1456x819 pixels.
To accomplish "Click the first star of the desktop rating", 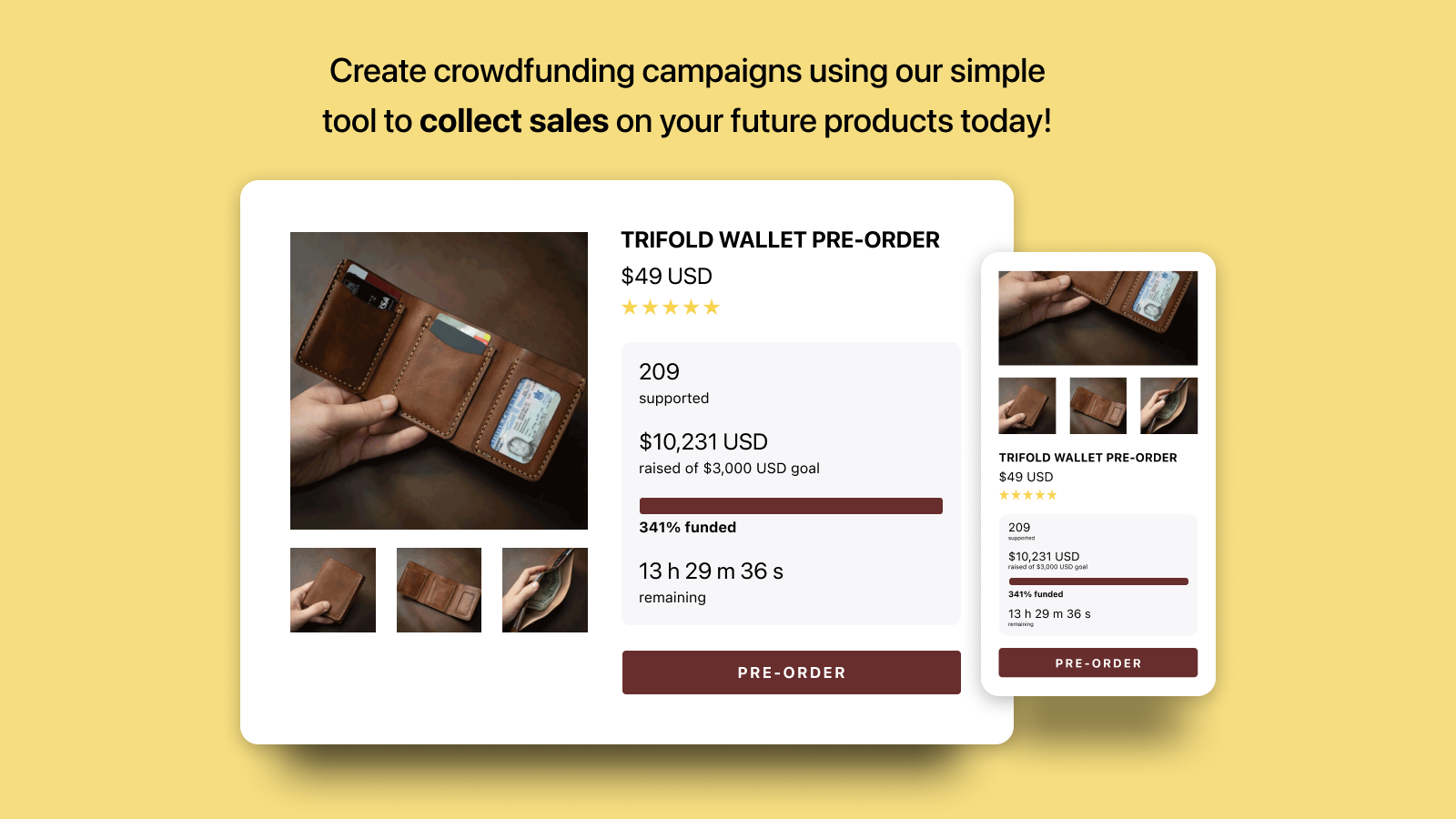I will tap(630, 308).
